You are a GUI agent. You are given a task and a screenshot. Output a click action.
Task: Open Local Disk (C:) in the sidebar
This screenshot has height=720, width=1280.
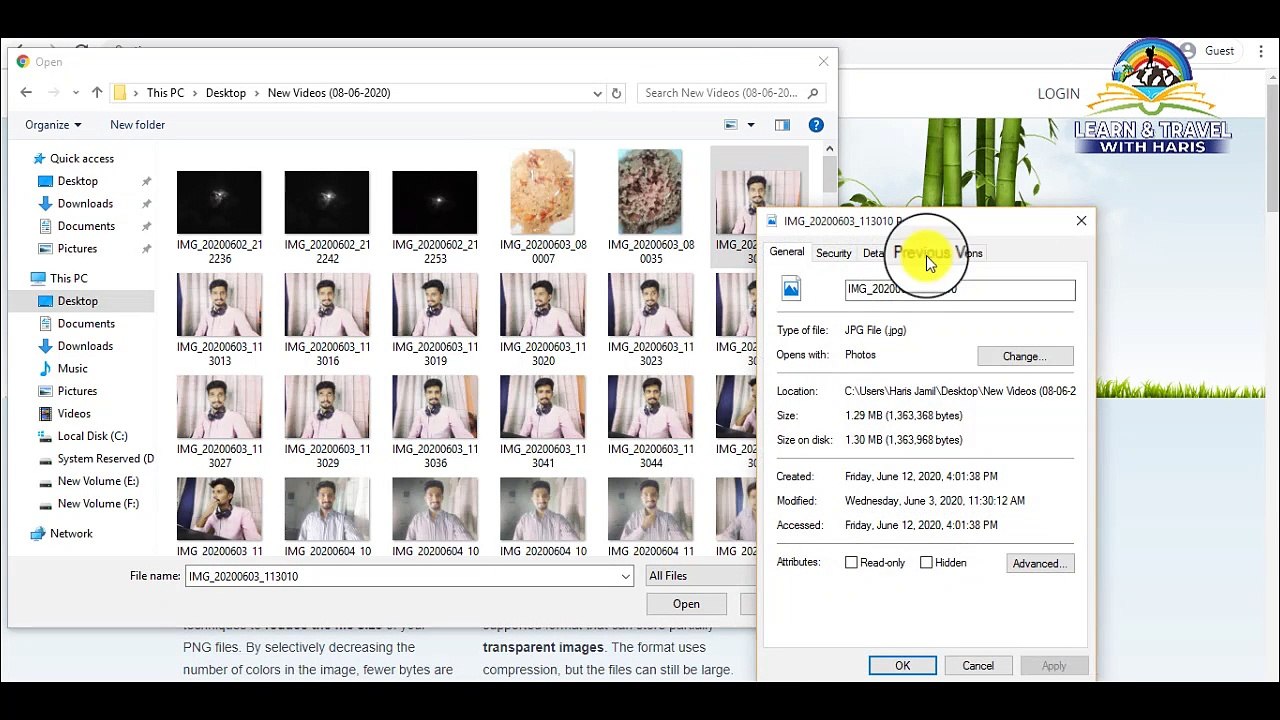(x=92, y=436)
